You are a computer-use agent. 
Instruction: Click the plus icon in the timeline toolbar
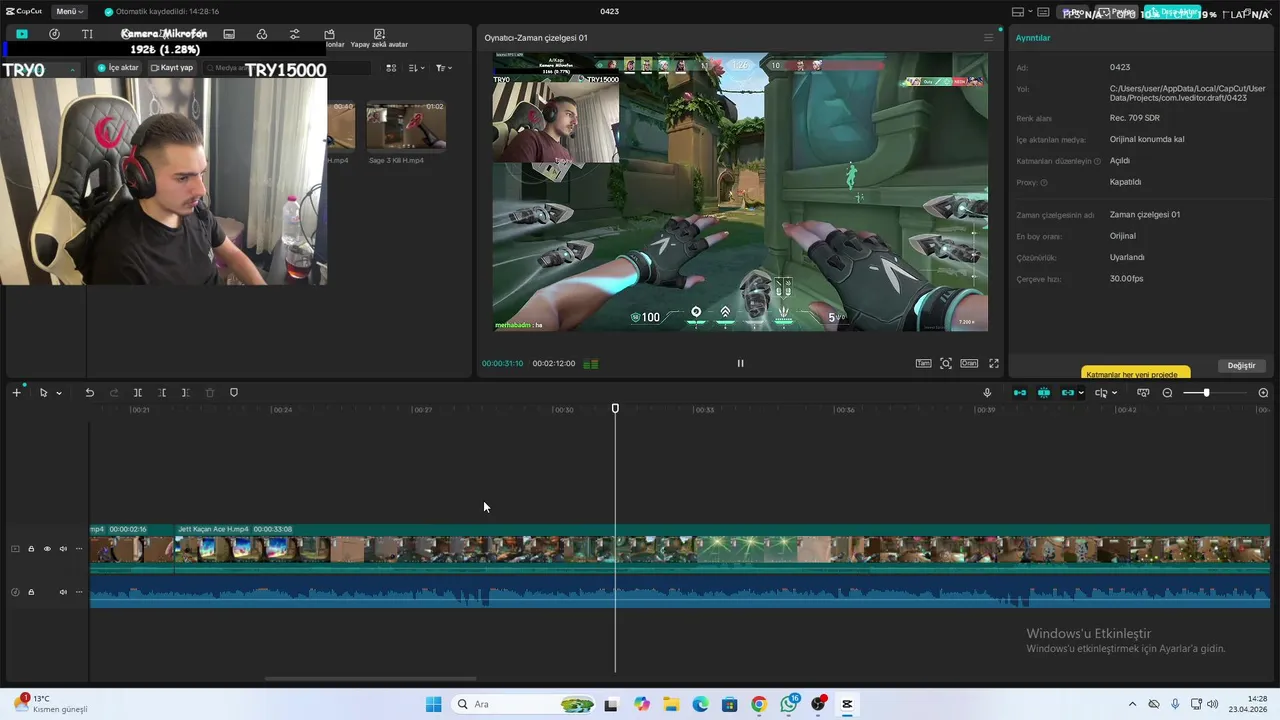[x=16, y=393]
